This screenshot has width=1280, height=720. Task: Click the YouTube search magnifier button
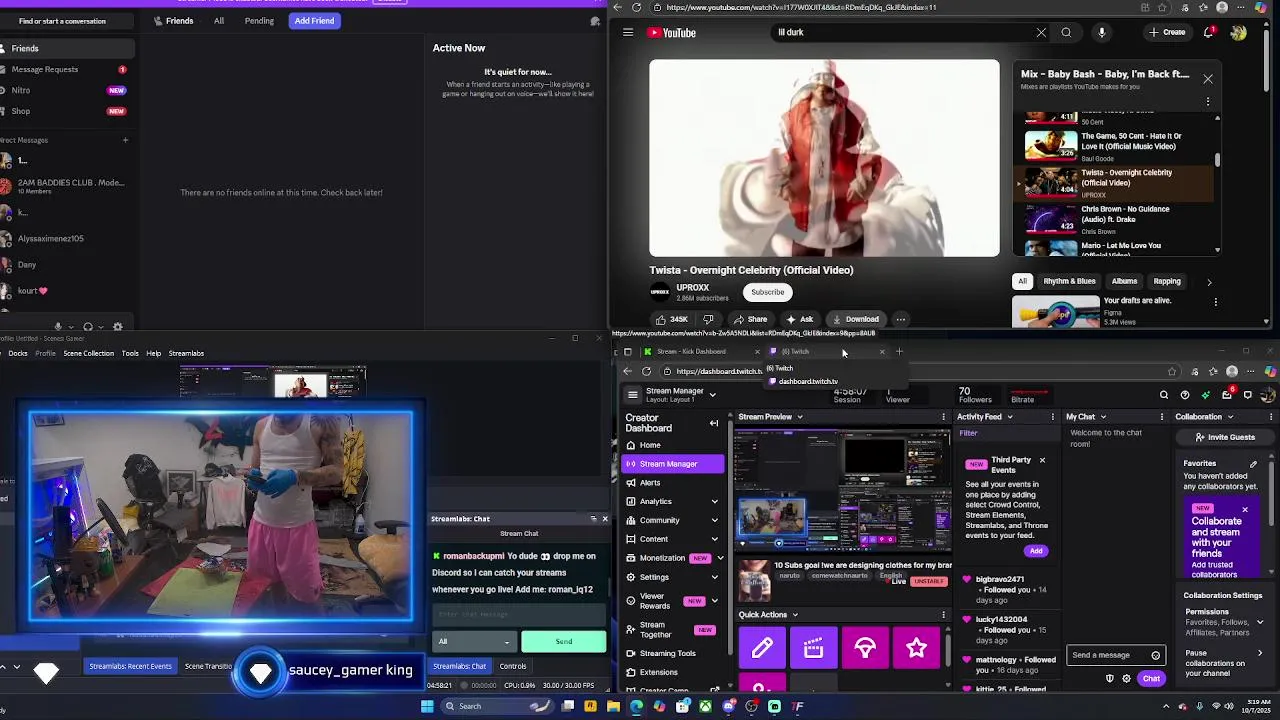pyautogui.click(x=1066, y=32)
